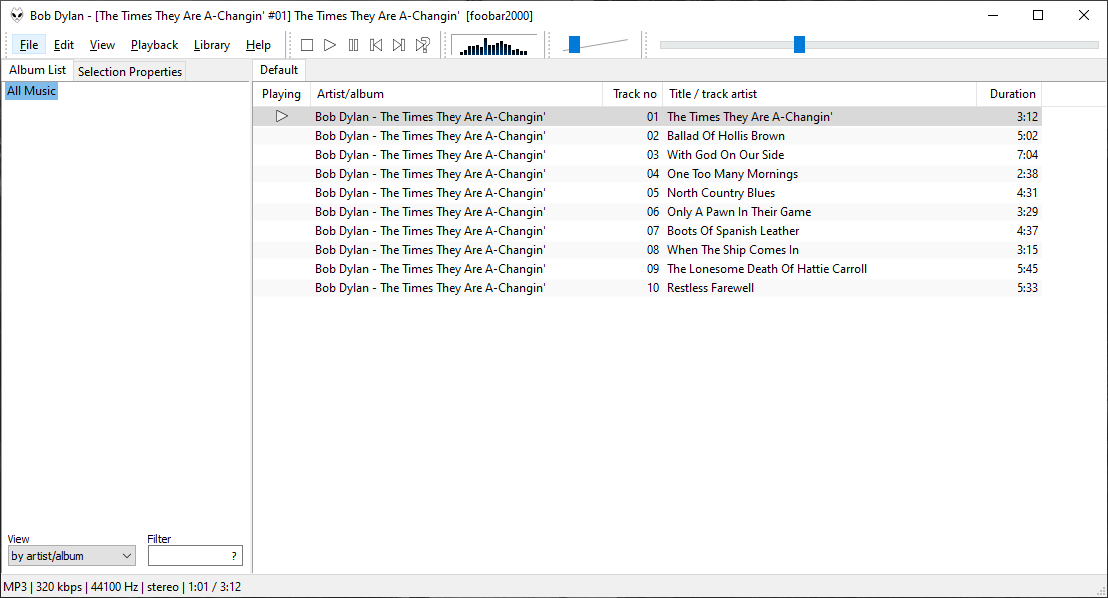This screenshot has width=1108, height=598.
Task: Click the Stop playback button
Action: click(x=307, y=45)
